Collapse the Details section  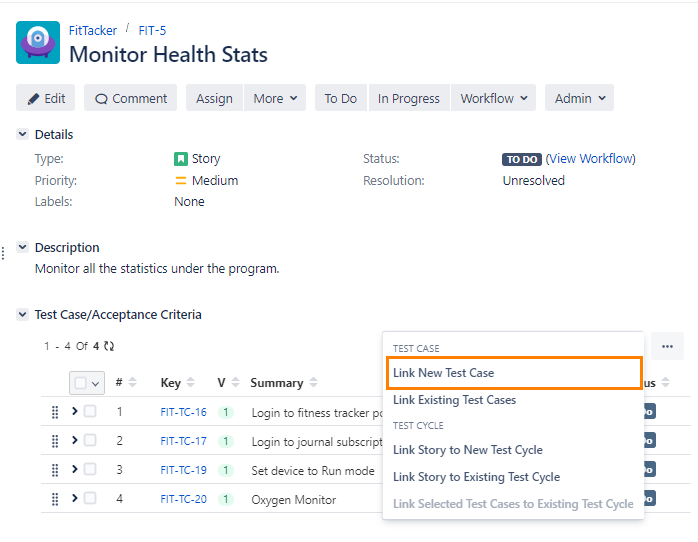point(22,134)
